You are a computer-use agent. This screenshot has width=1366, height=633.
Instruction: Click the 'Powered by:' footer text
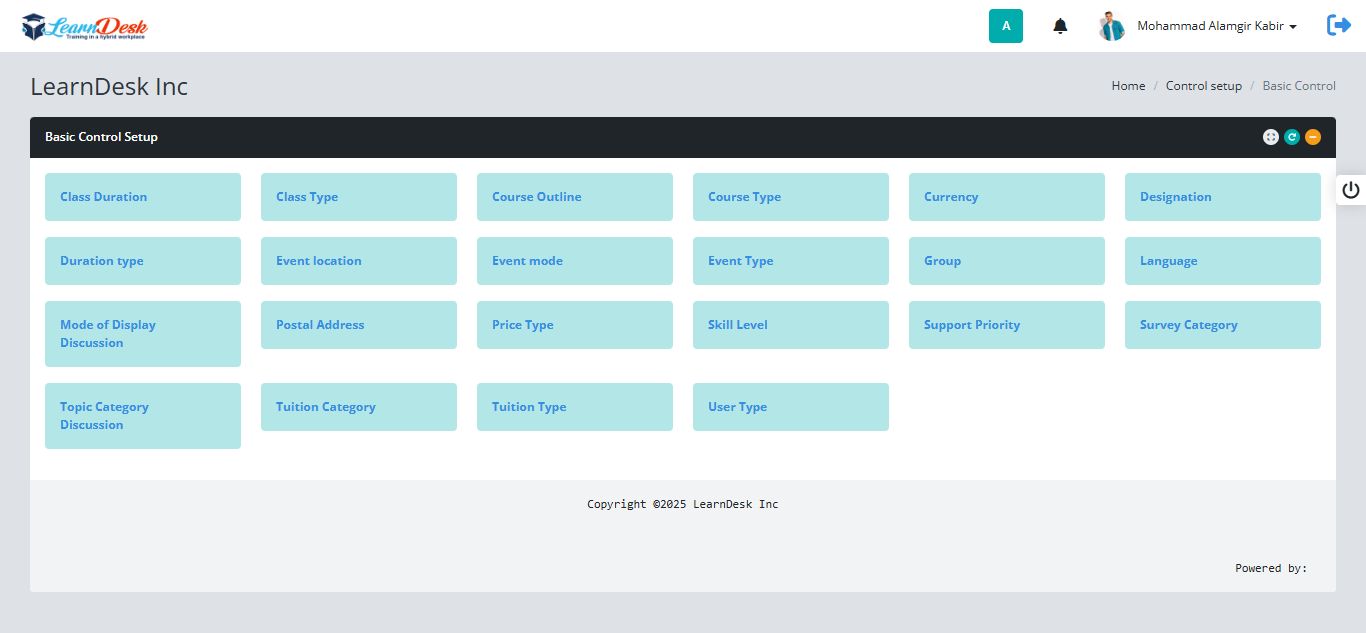point(1271,568)
